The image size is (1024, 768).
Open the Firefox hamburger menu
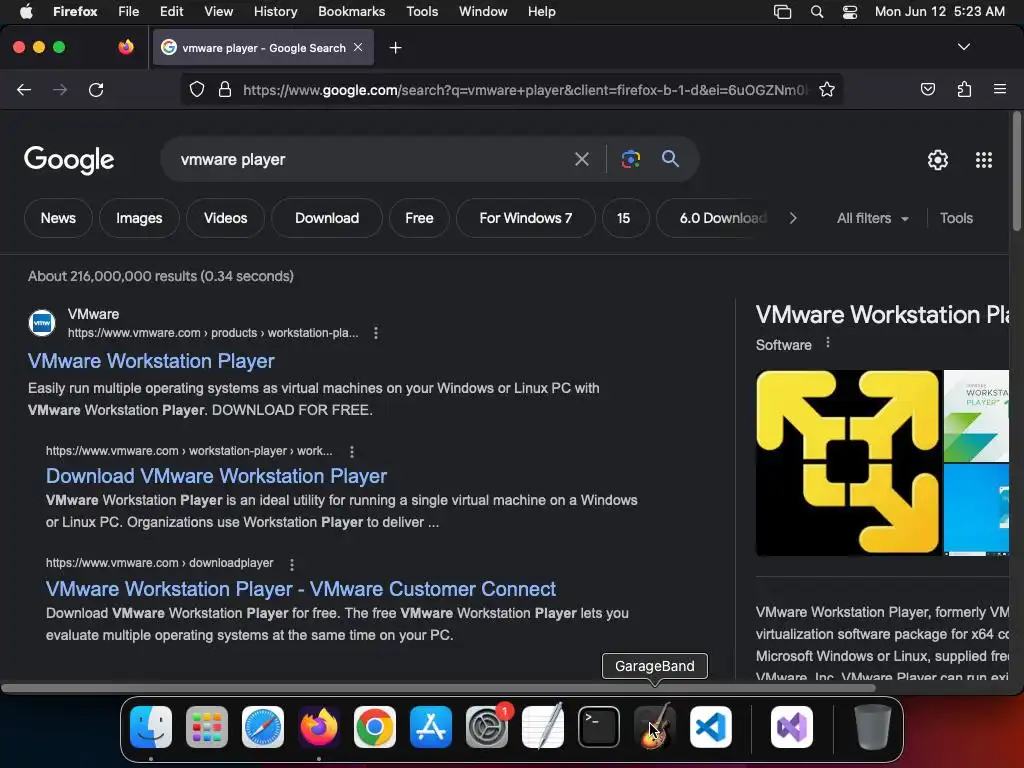[1000, 89]
